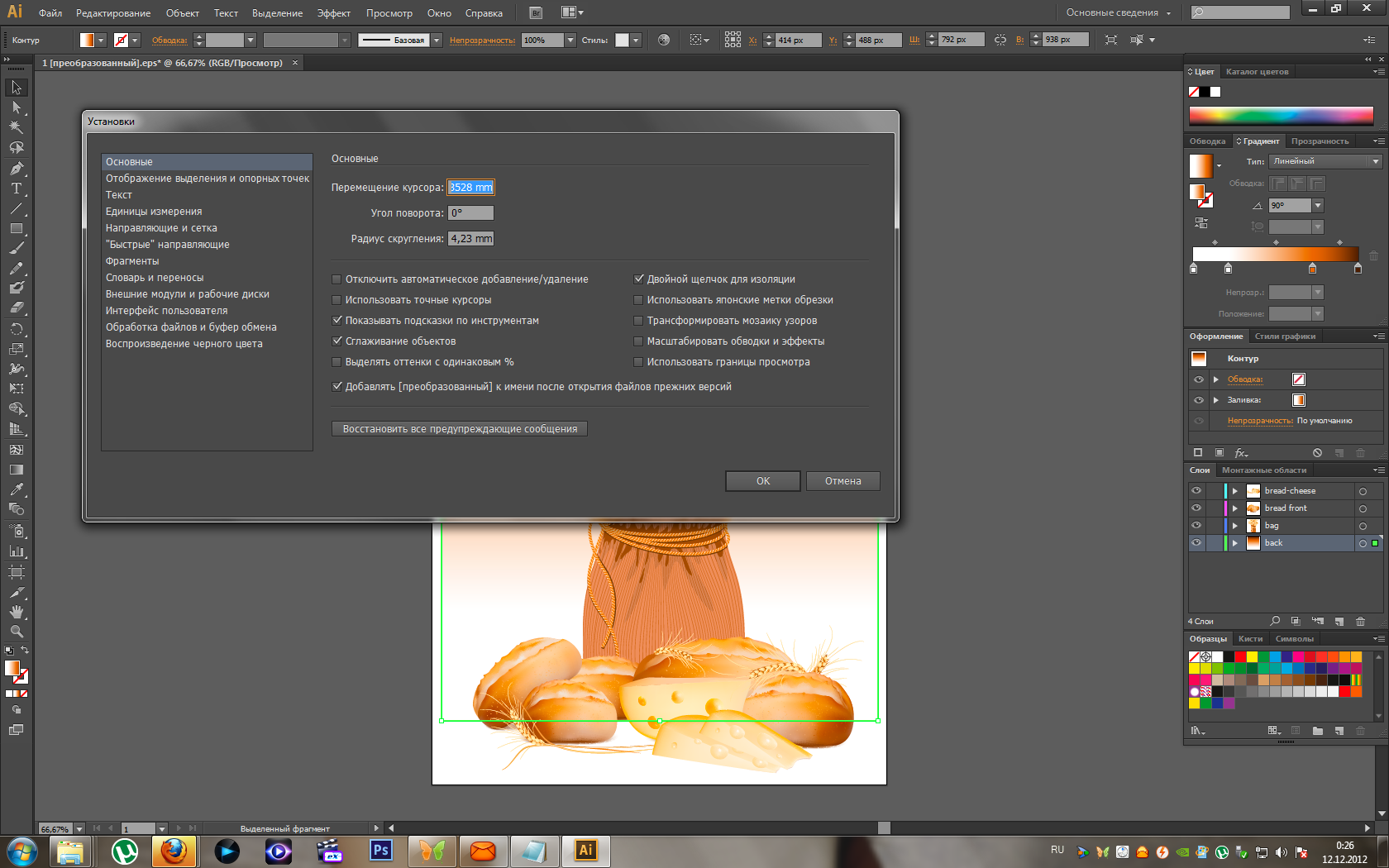Open the 'Эффект' menu
The height and width of the screenshot is (868, 1389).
coord(333,13)
